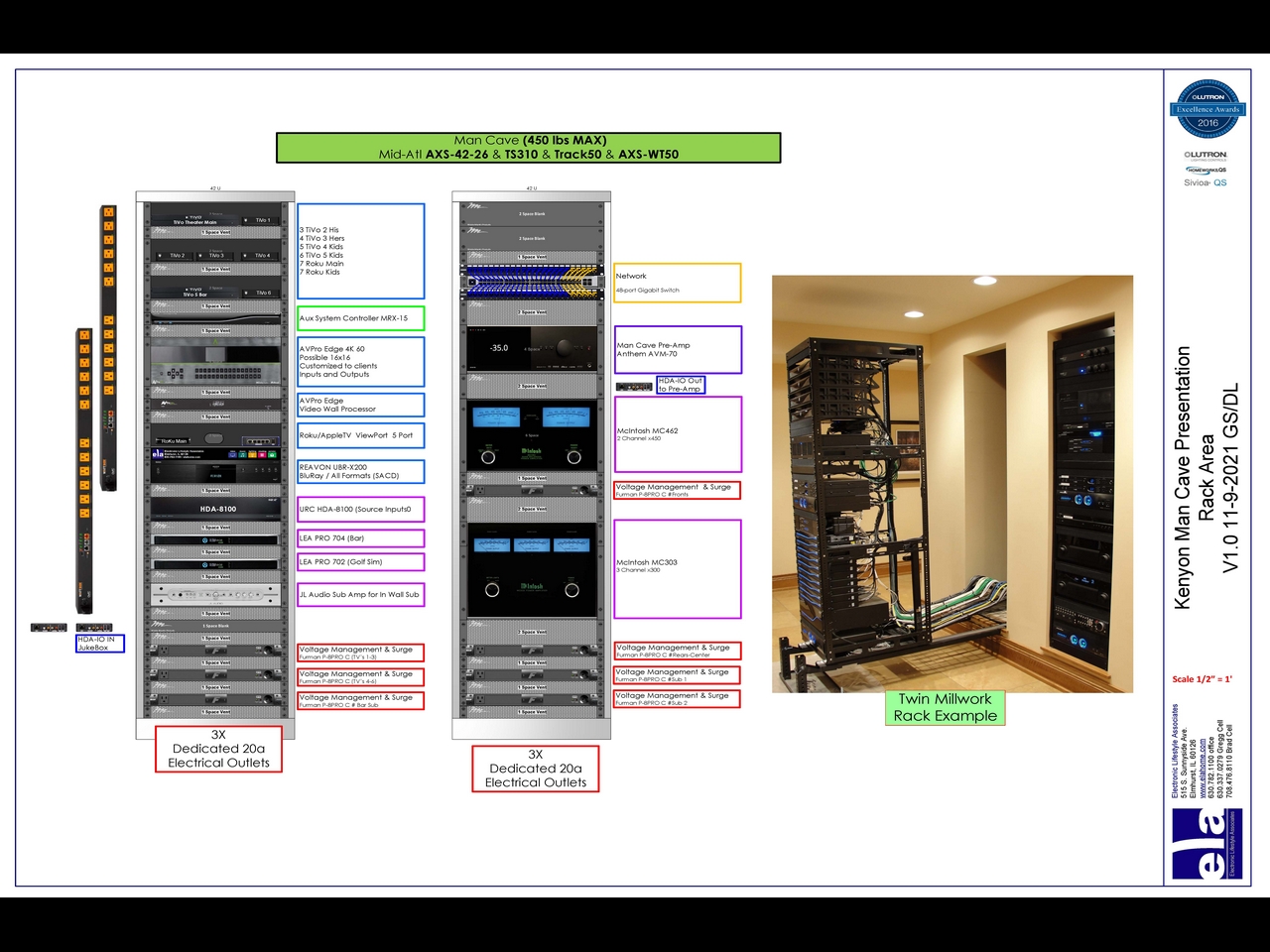The image size is (1270, 952).
Task: Select the HDA-IO Out to Pre-Amp label
Action: pos(681,385)
